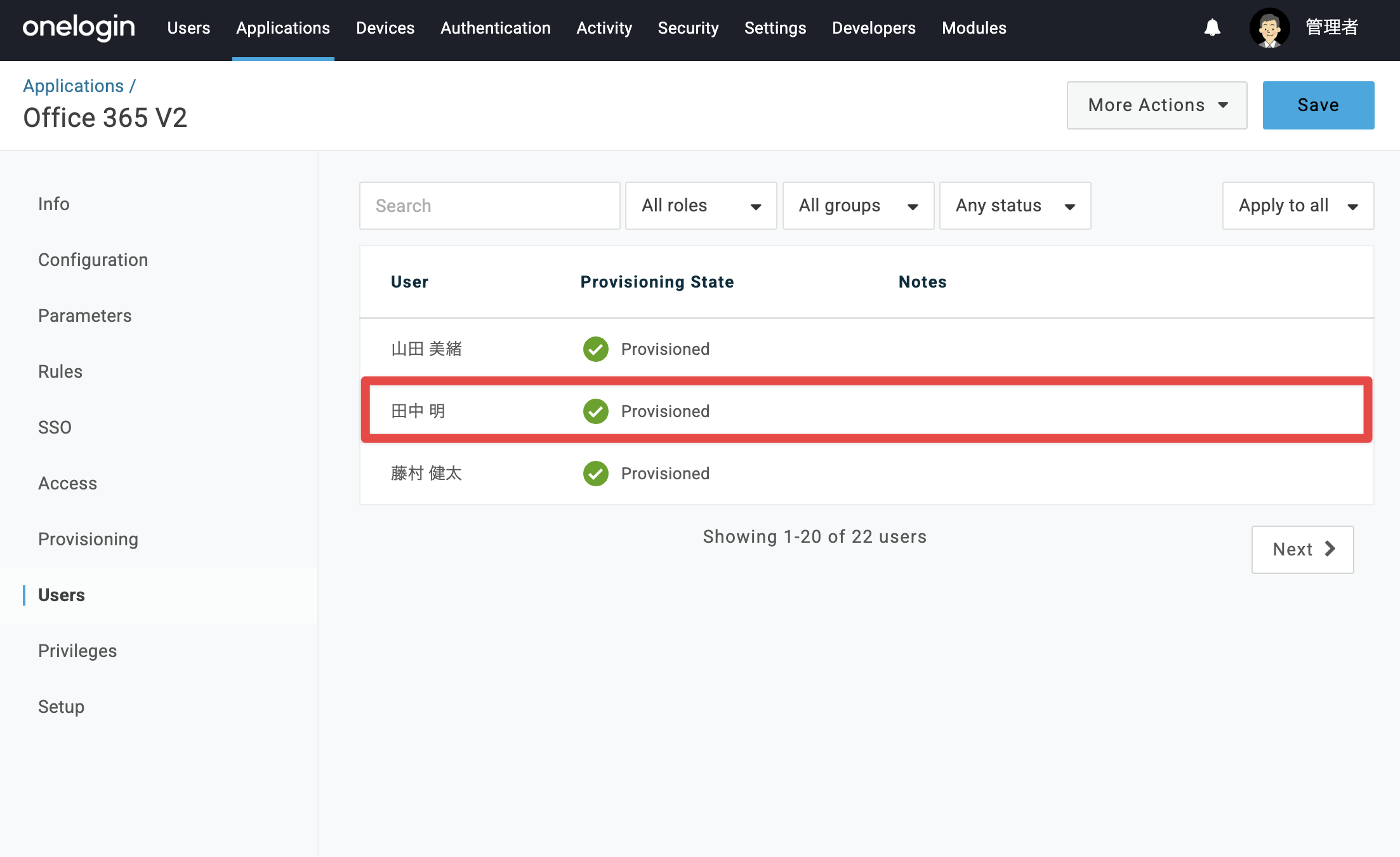1400x857 pixels.
Task: Open the All groups filter
Action: pyautogui.click(x=858, y=206)
